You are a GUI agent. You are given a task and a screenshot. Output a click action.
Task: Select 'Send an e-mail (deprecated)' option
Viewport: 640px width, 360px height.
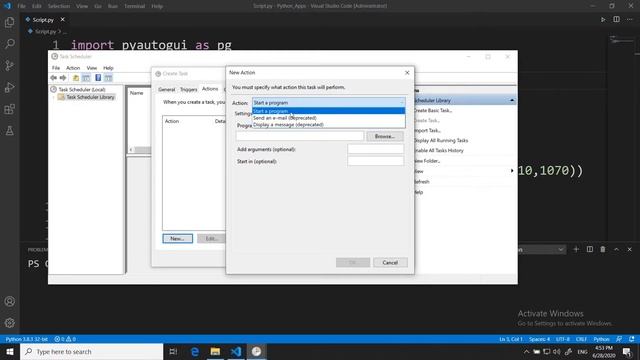329,118
